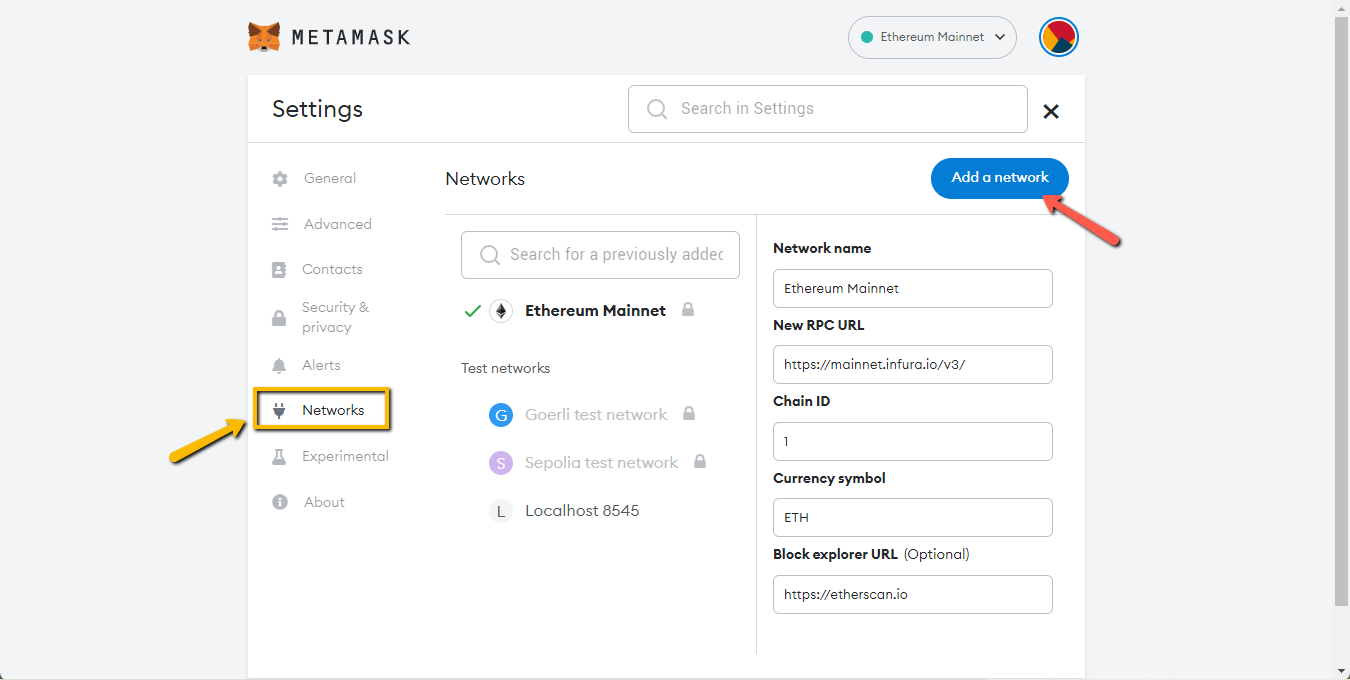Click the Security padlock icon in sidebar
The width and height of the screenshot is (1350, 680).
click(280, 318)
